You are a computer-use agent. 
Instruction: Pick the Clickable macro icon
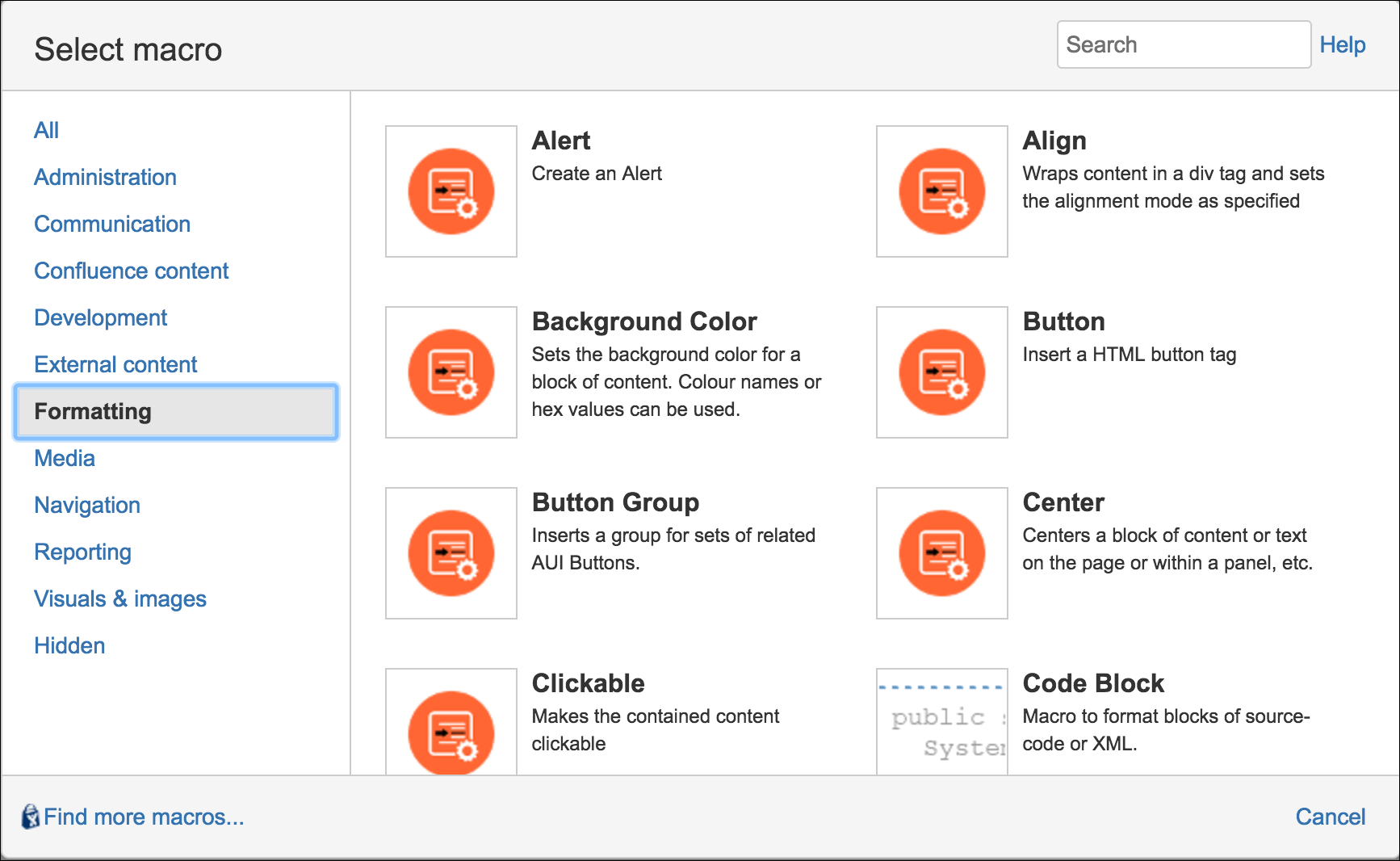click(451, 721)
